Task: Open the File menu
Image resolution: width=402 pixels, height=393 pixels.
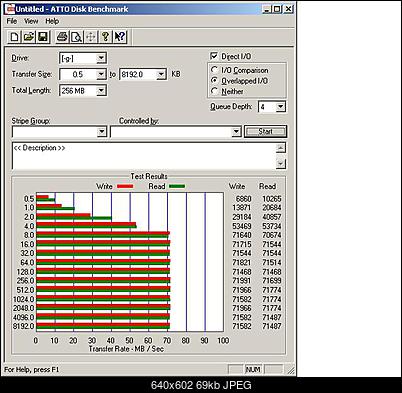Action: click(12, 21)
